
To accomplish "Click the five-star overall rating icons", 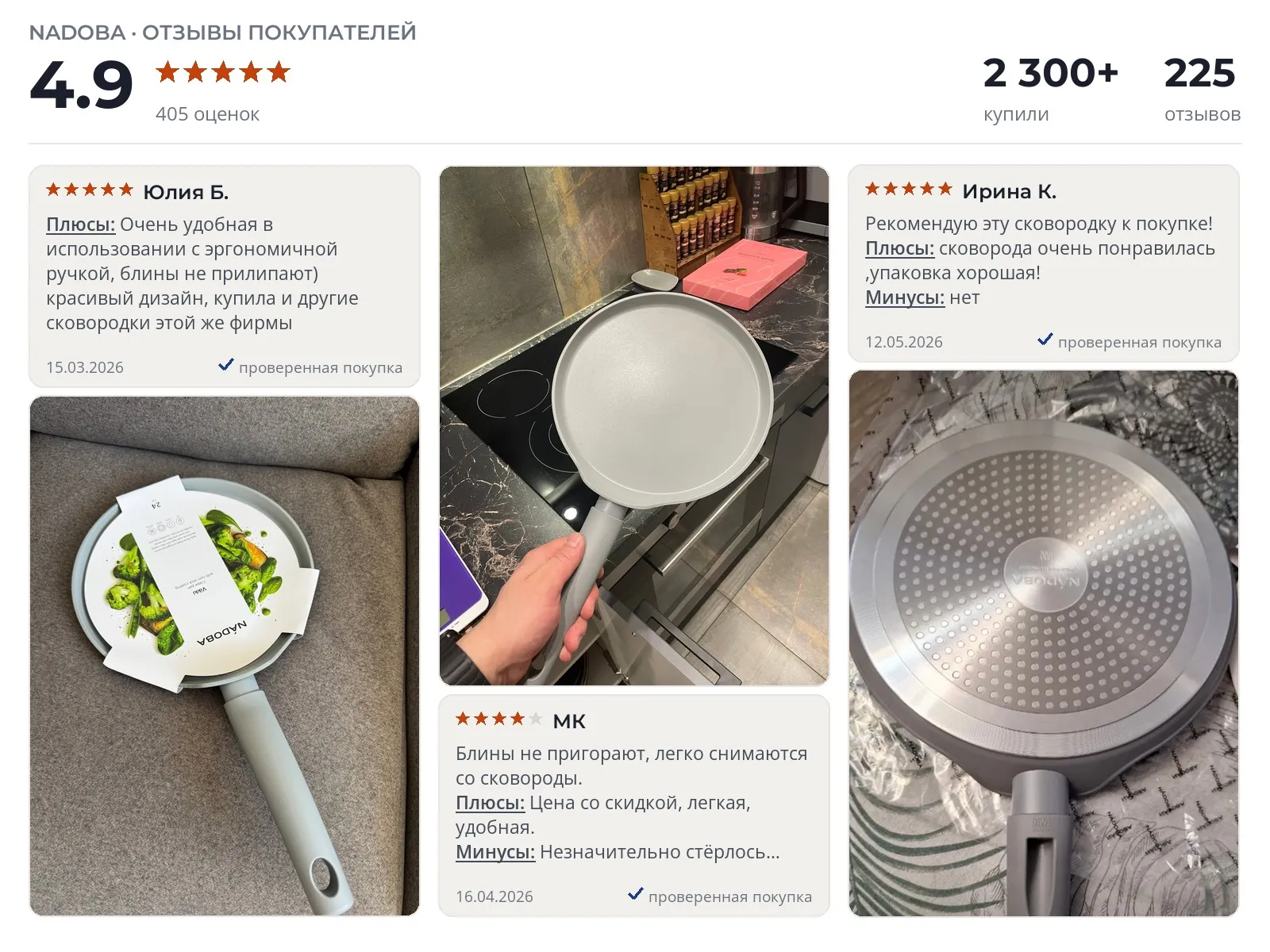I will pos(223,72).
